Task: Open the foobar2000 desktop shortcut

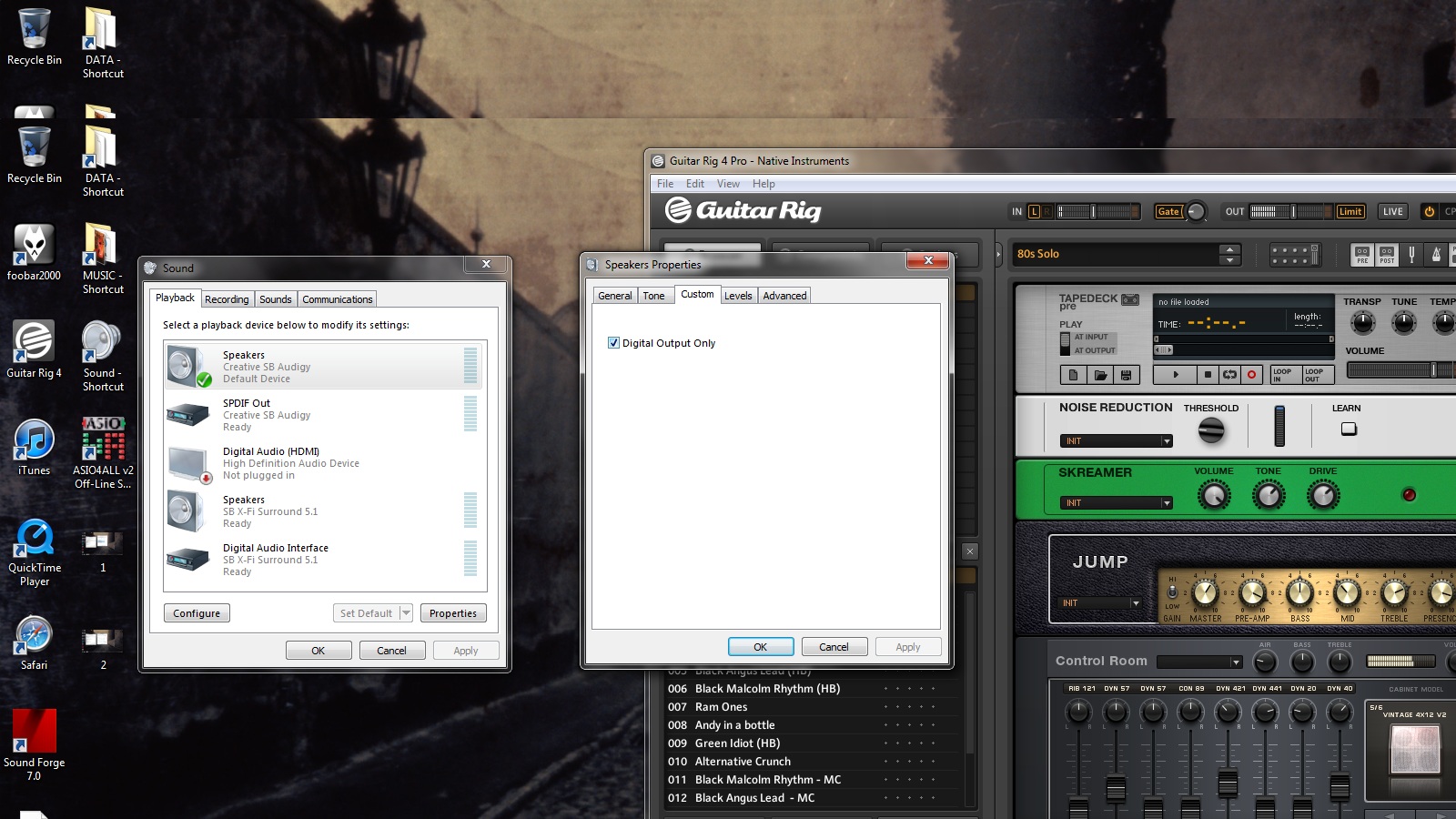Action: point(34,253)
